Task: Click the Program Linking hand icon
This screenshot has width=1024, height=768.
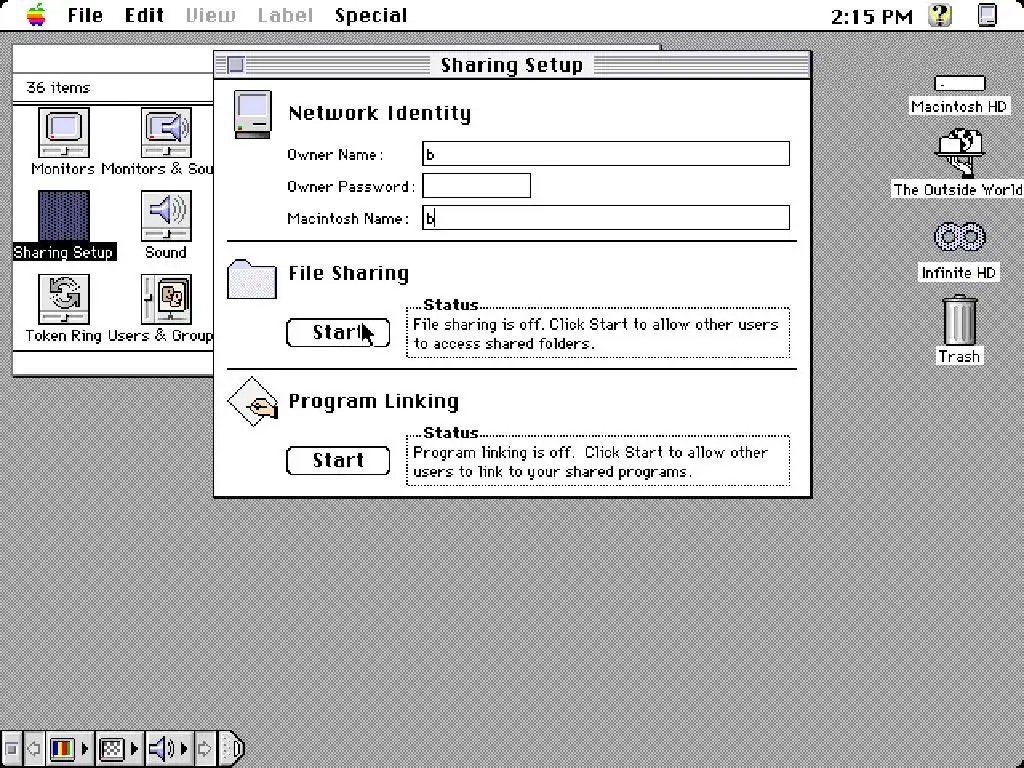Action: tap(253, 402)
